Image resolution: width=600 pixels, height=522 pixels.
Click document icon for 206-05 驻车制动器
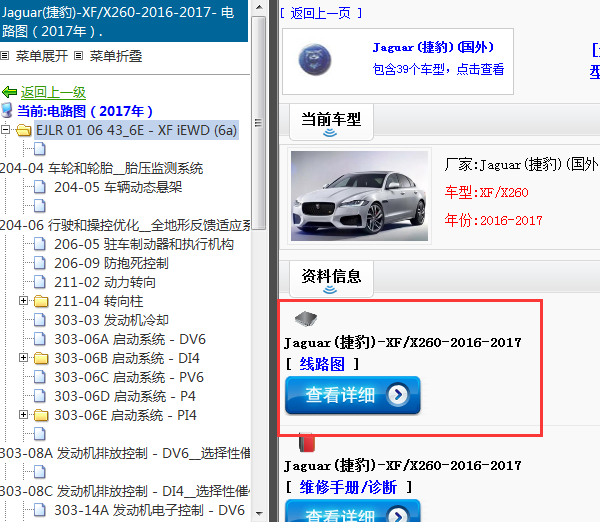40,244
